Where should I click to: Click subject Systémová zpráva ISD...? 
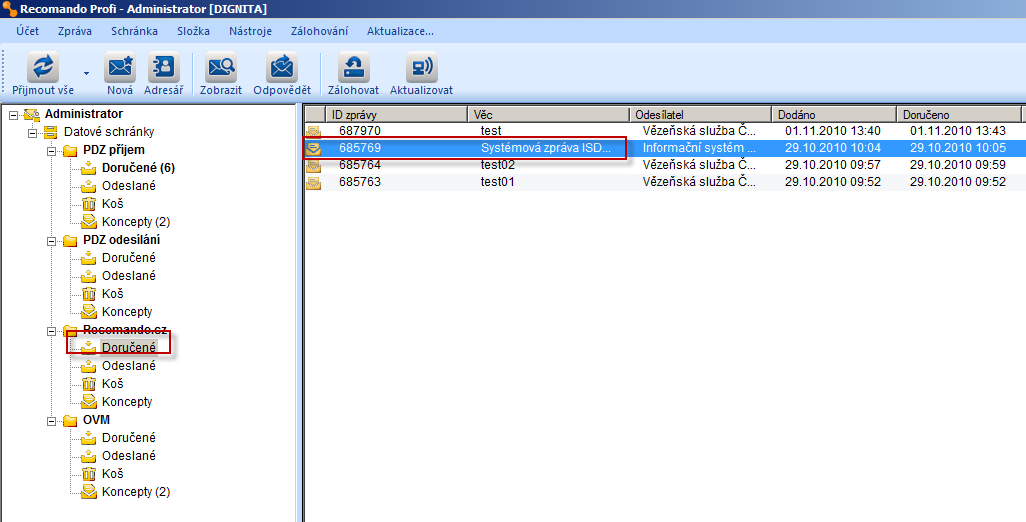click(546, 148)
